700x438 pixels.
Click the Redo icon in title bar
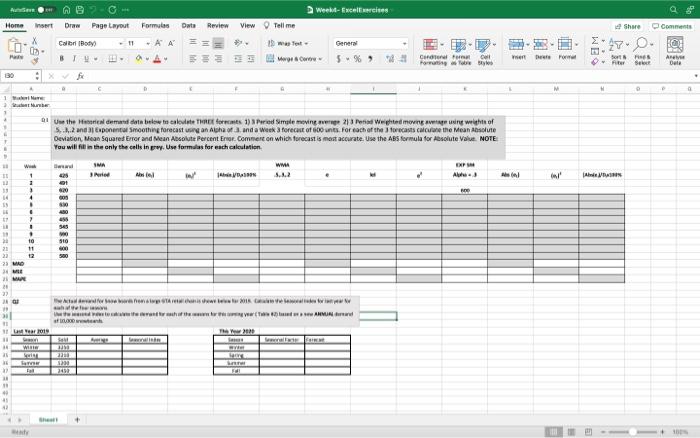pos(112,10)
